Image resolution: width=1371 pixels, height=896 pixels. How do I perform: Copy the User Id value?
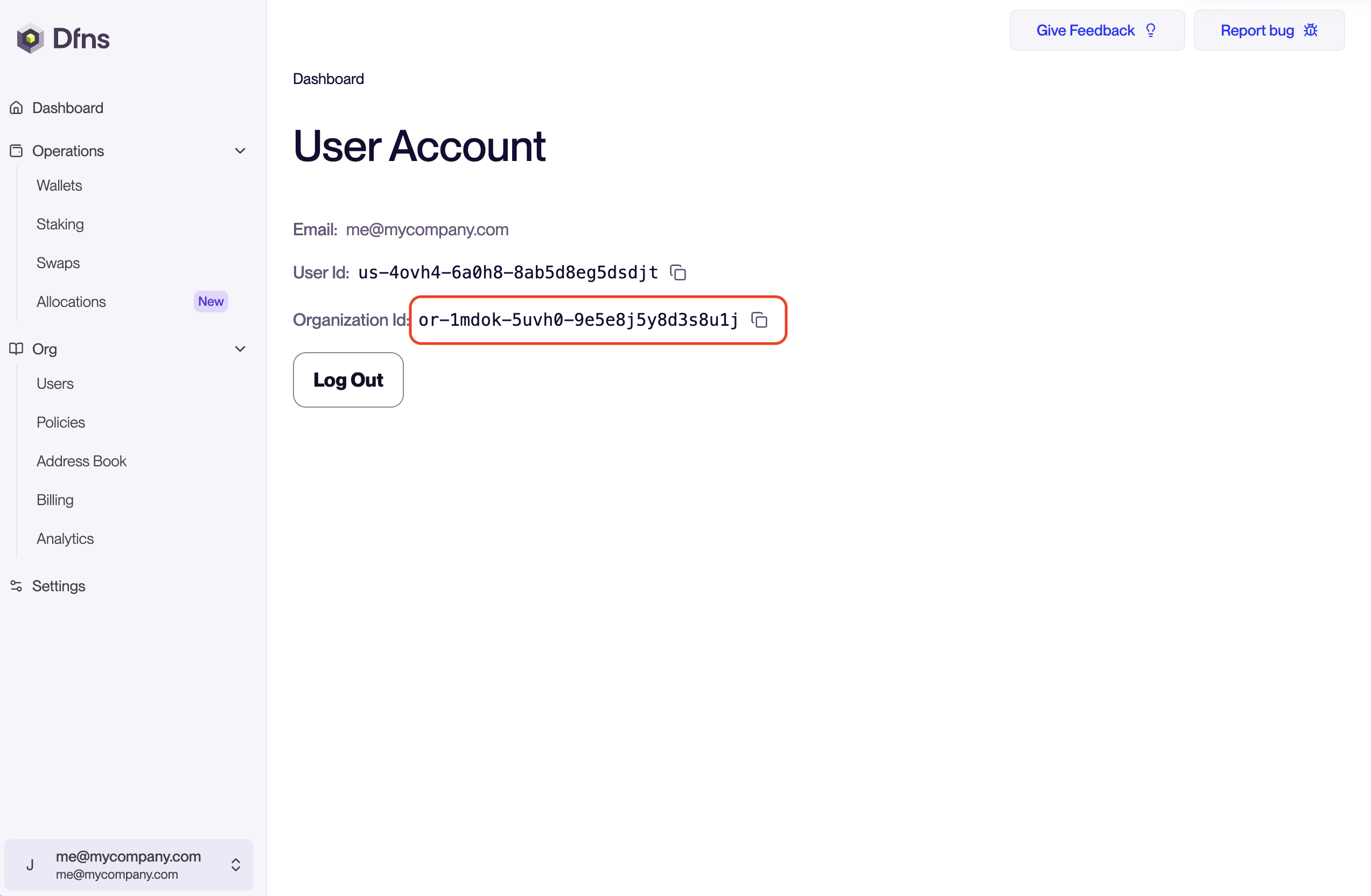pyautogui.click(x=678, y=272)
